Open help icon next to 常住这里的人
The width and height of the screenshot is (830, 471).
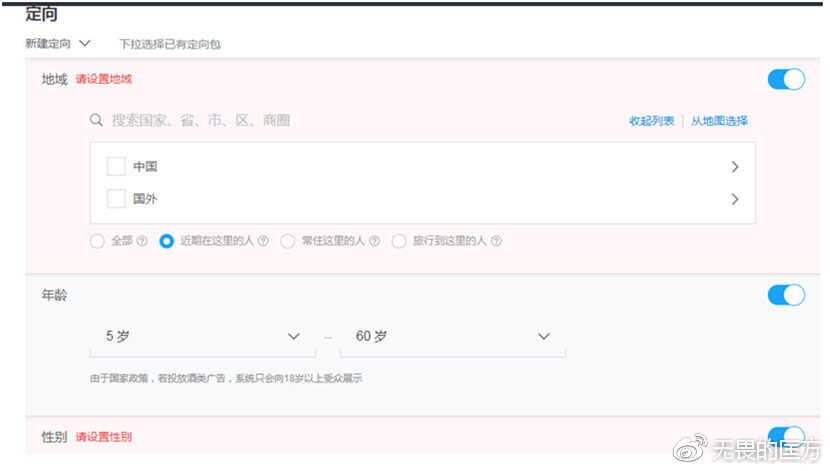374,241
